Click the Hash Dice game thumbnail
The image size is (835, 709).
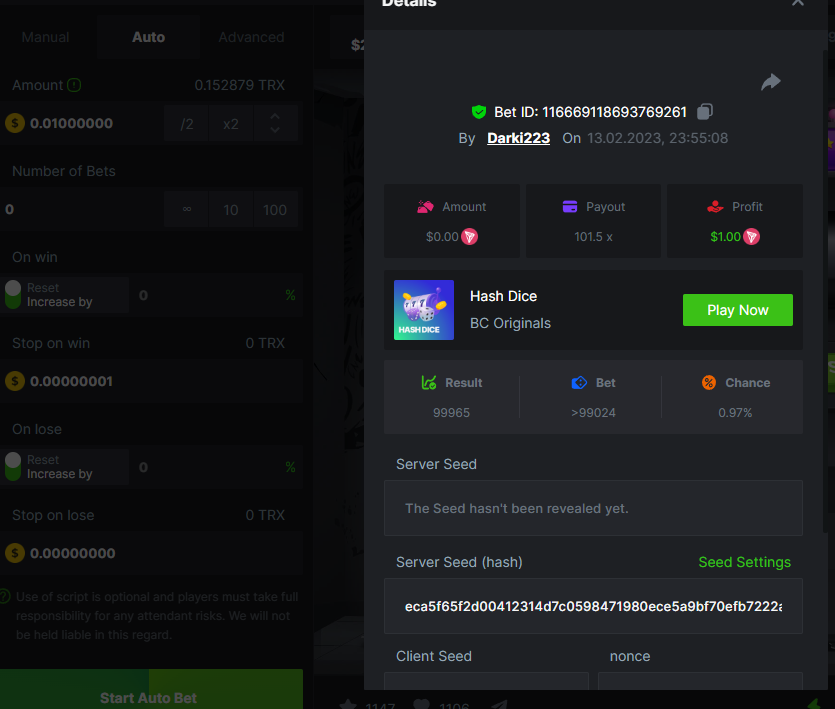(424, 310)
